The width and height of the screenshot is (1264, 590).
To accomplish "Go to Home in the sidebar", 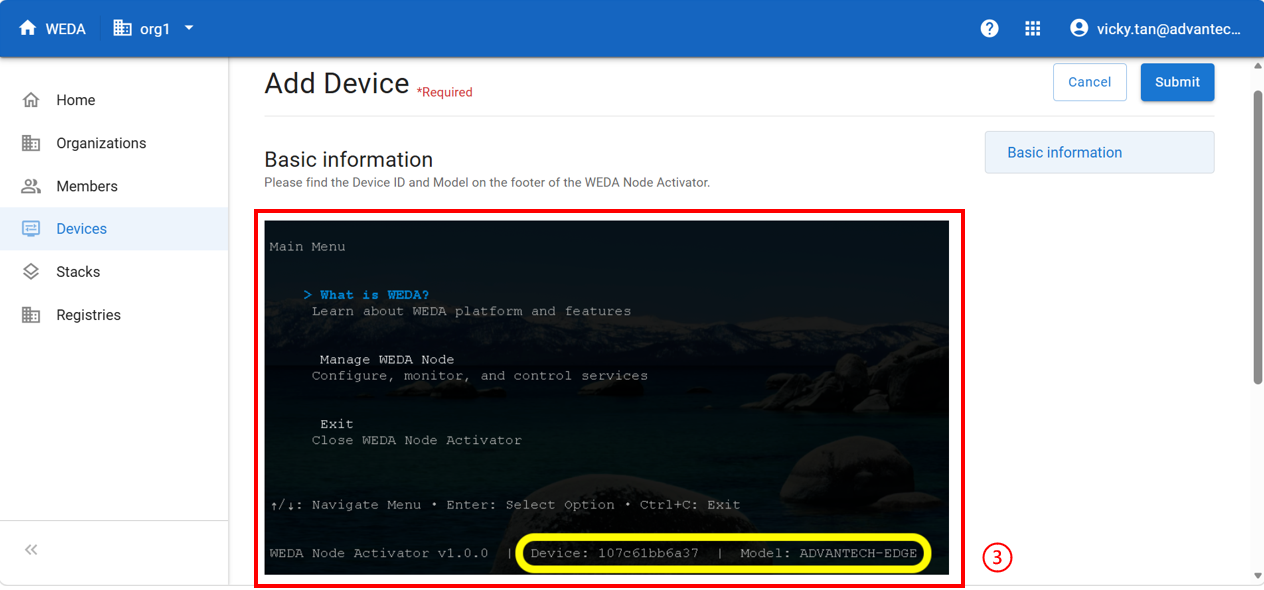I will tap(114, 100).
